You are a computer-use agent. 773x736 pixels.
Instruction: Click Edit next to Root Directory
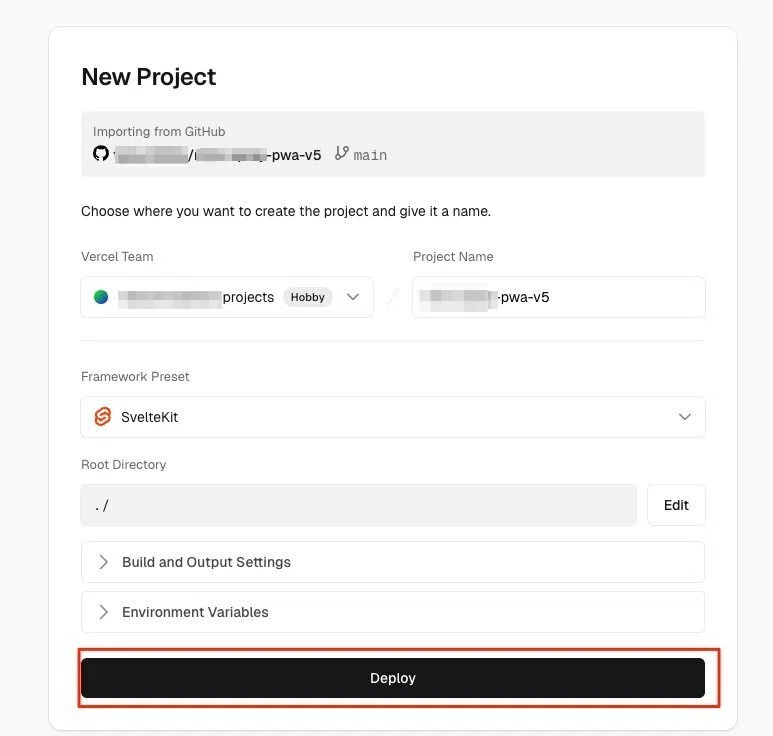click(x=676, y=505)
